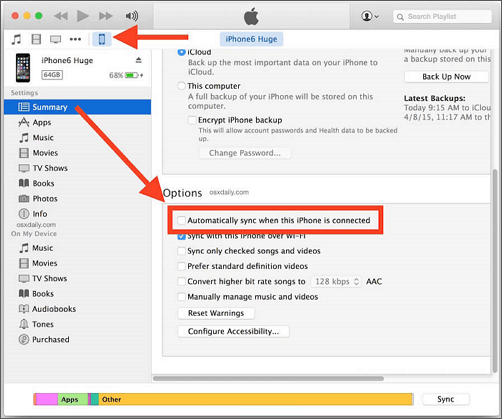Click the Apps segment in storage bar
Viewport: 502px width, 419px height.
pyautogui.click(x=73, y=399)
